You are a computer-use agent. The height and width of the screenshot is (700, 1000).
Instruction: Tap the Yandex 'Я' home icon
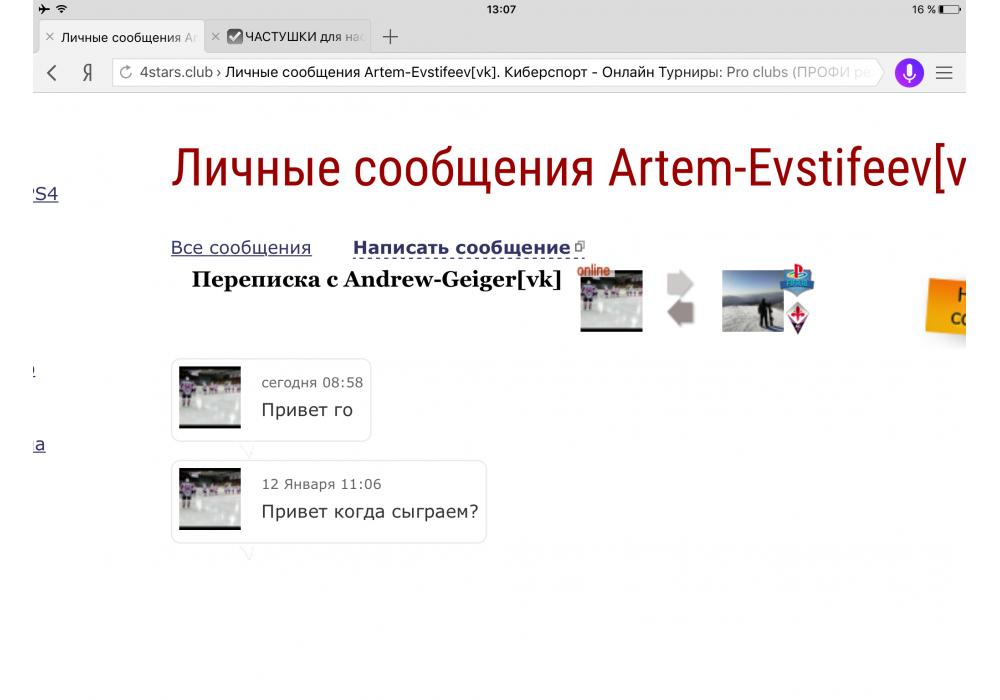[x=87, y=73]
